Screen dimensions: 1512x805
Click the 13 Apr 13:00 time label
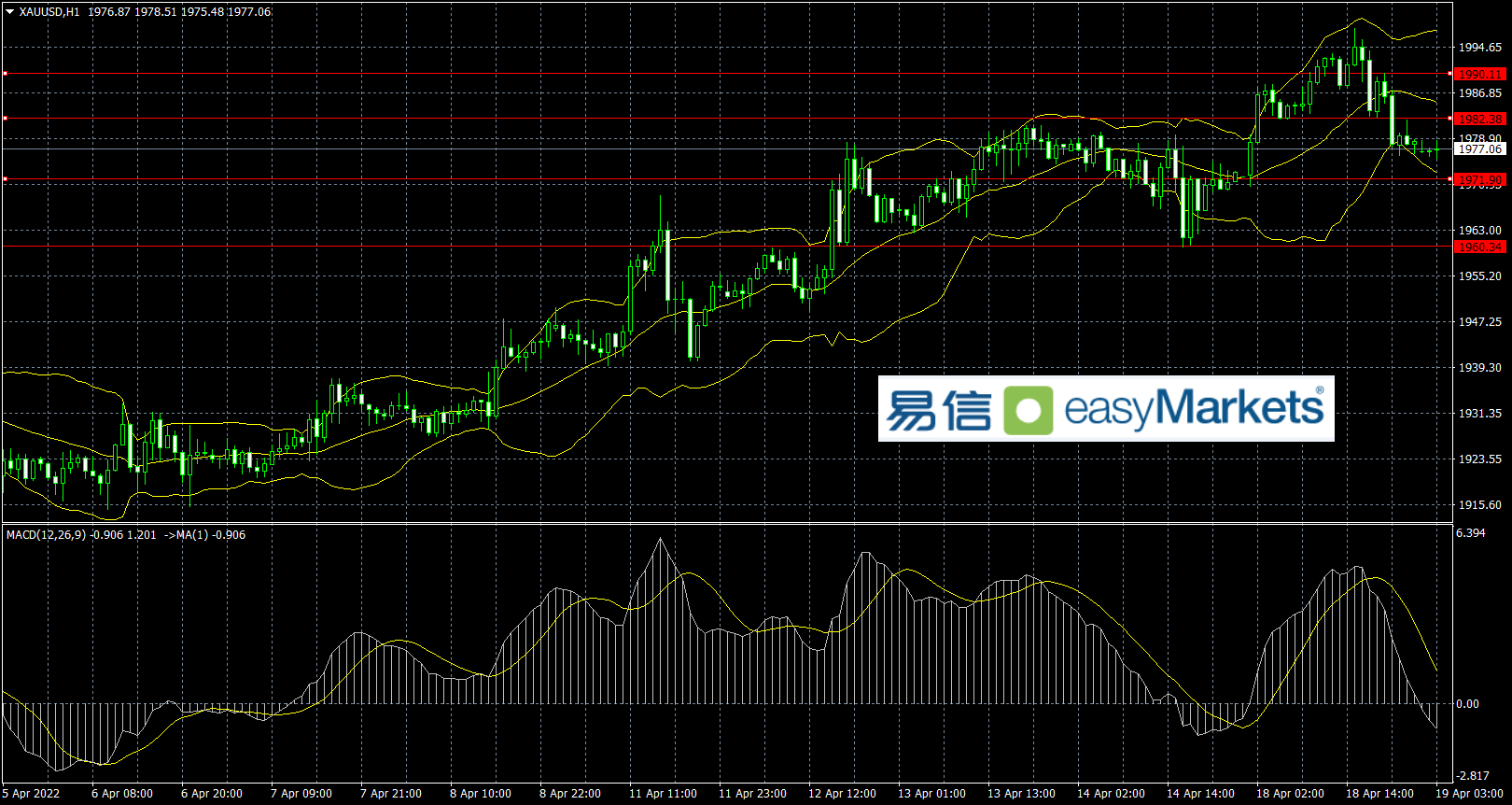point(1021,794)
